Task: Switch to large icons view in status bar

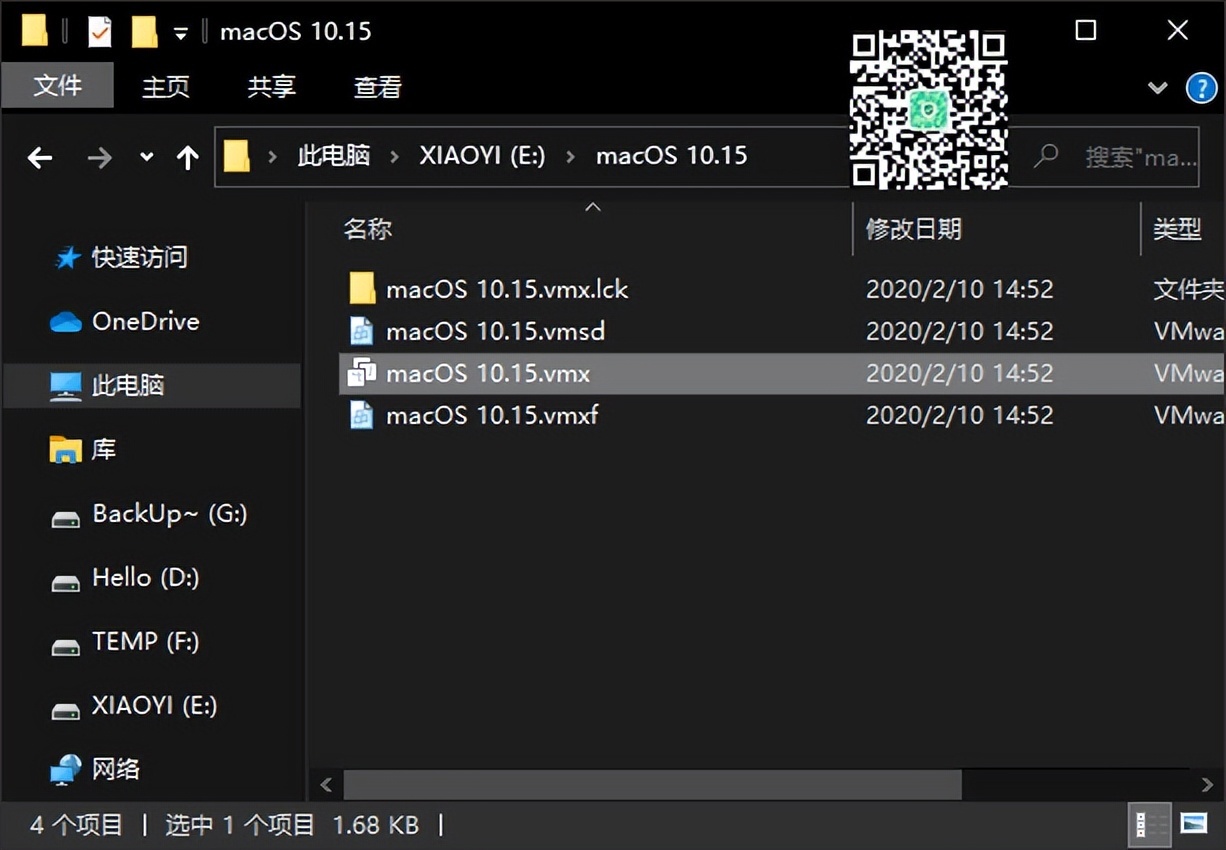Action: click(1194, 824)
